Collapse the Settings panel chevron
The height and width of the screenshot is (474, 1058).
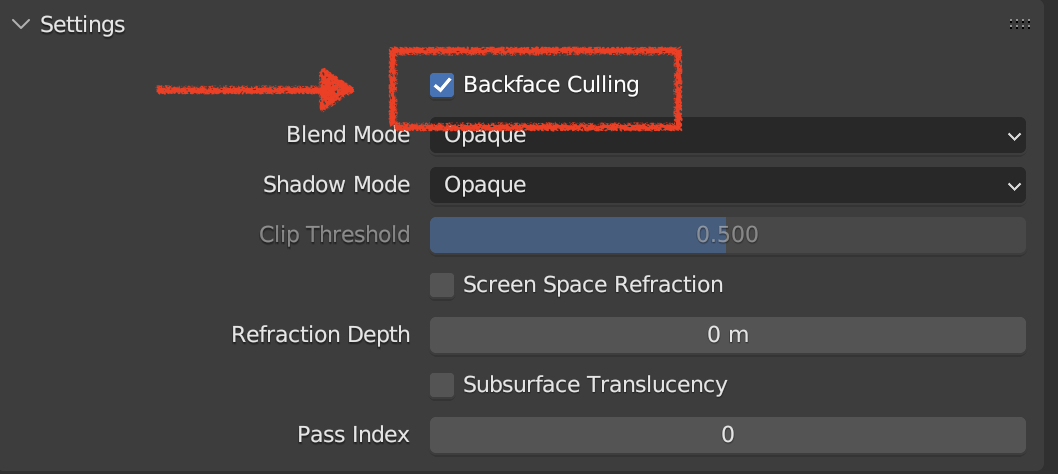tap(22, 25)
